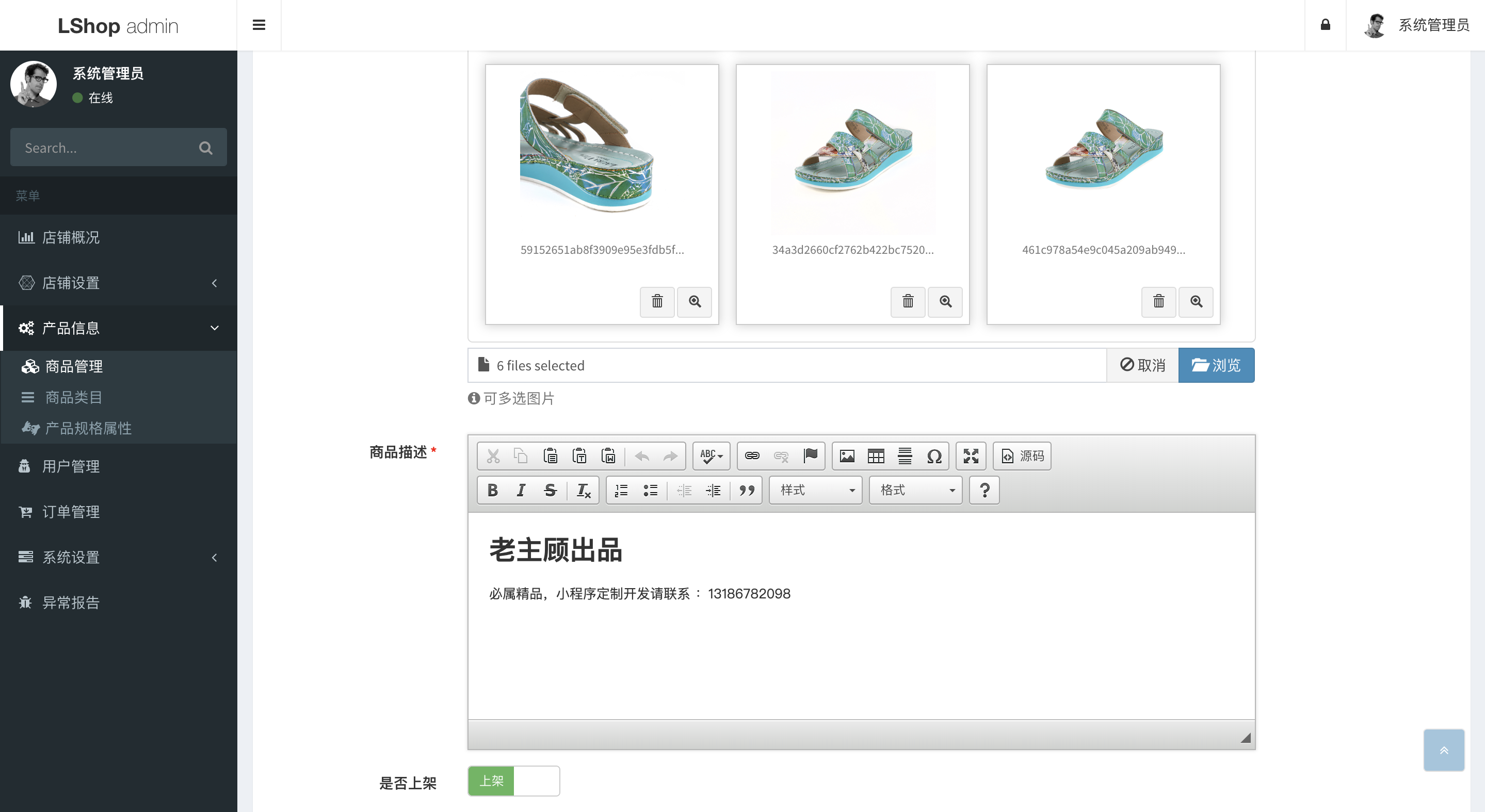Click the 取消 cancel button

coord(1142,365)
